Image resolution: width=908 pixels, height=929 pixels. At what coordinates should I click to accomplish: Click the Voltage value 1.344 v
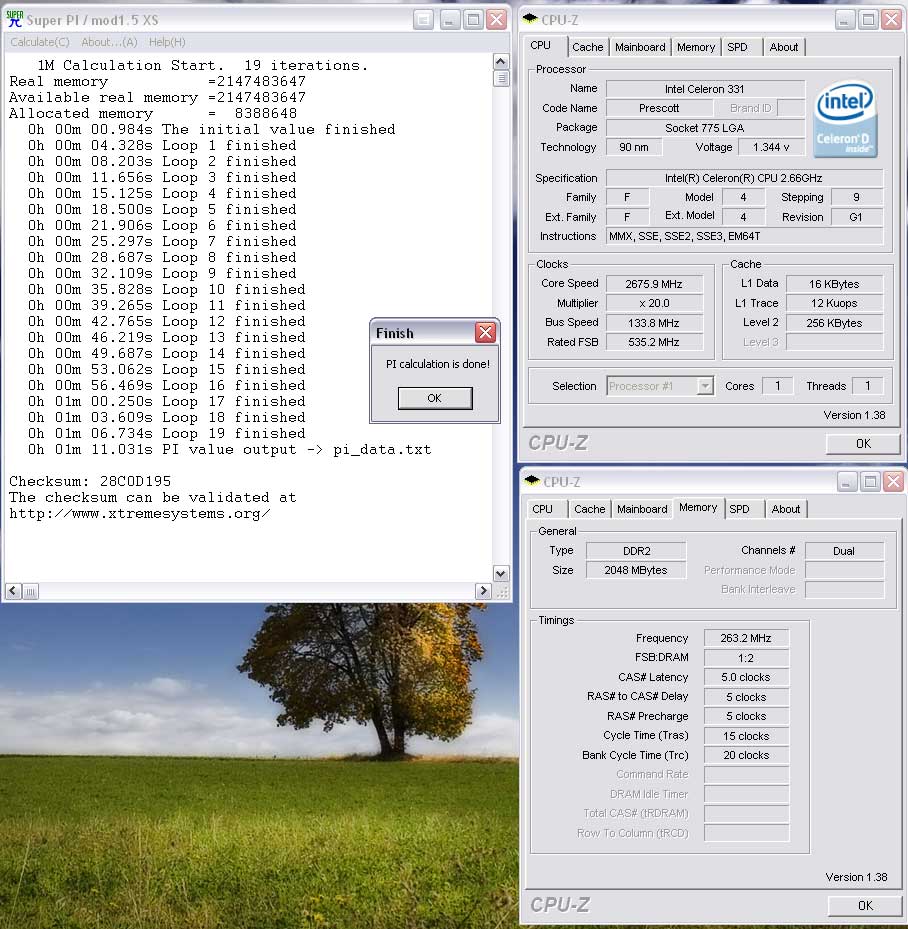click(x=771, y=148)
